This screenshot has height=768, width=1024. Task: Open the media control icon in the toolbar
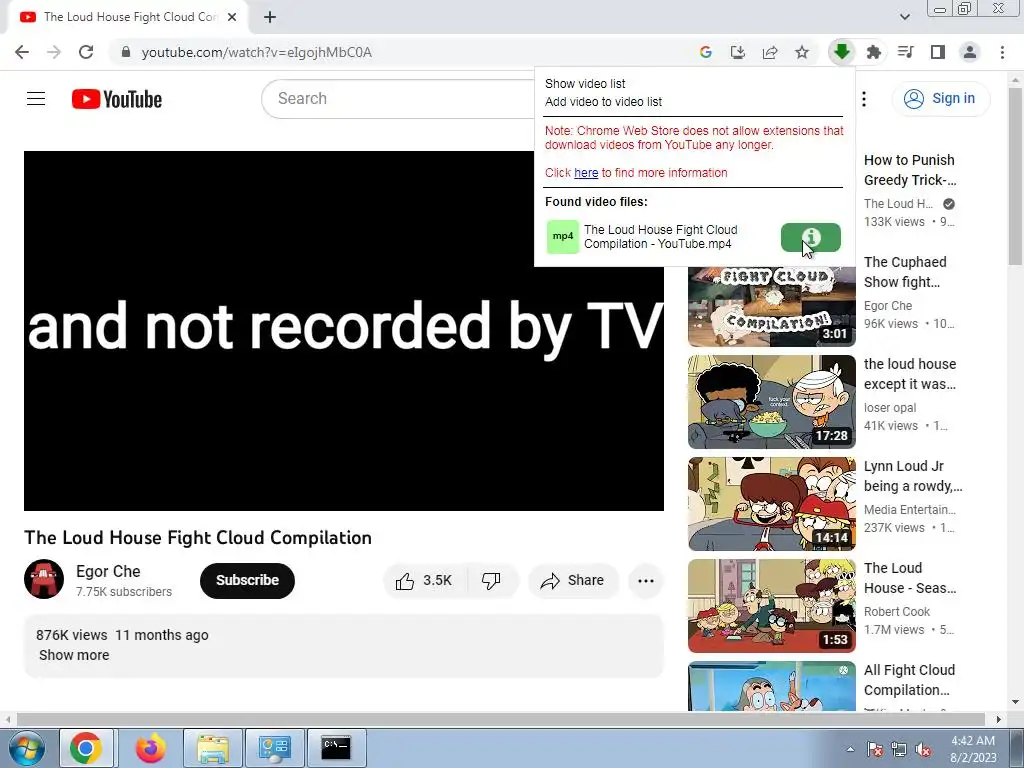(906, 52)
